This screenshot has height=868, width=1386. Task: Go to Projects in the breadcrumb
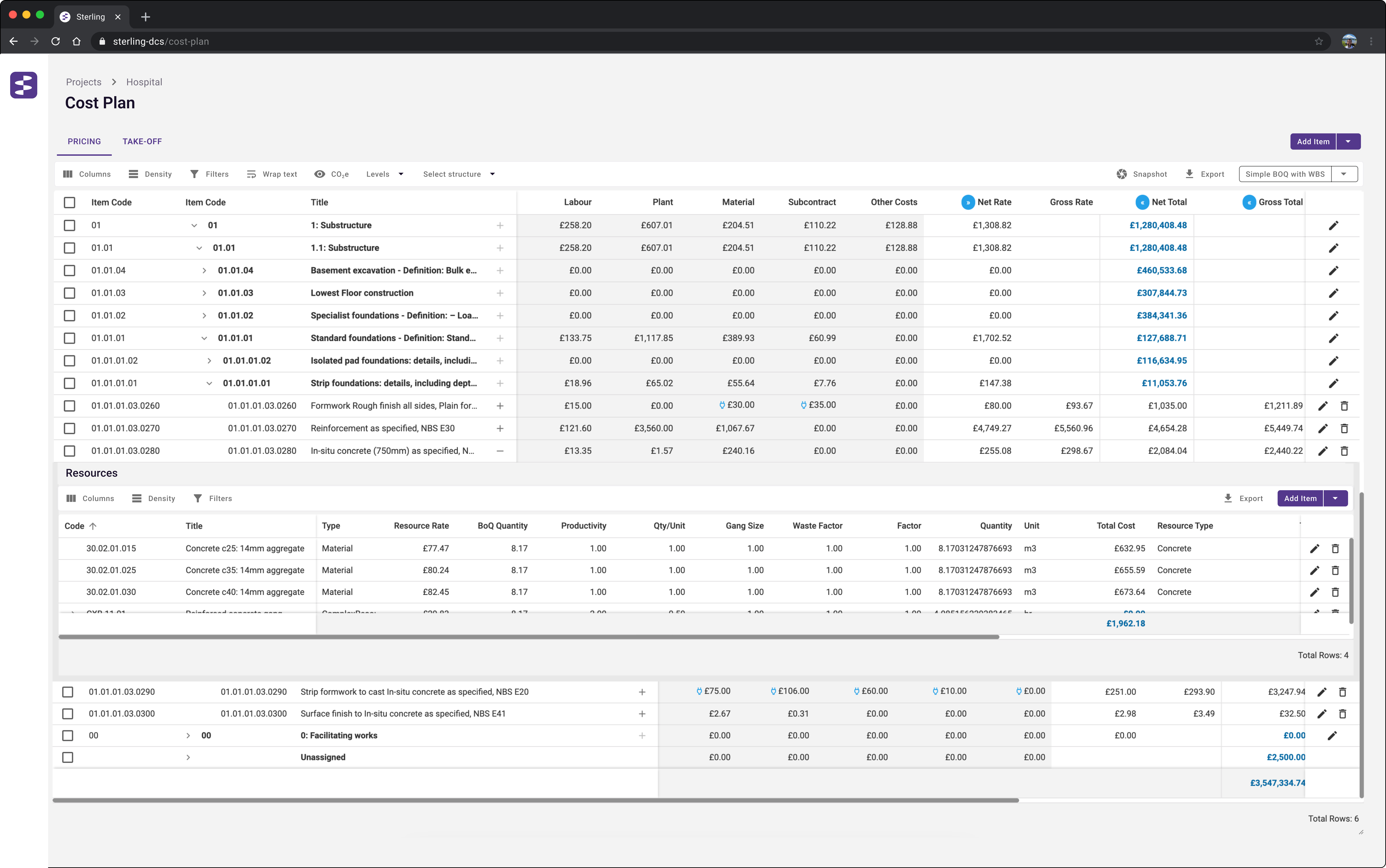point(83,82)
